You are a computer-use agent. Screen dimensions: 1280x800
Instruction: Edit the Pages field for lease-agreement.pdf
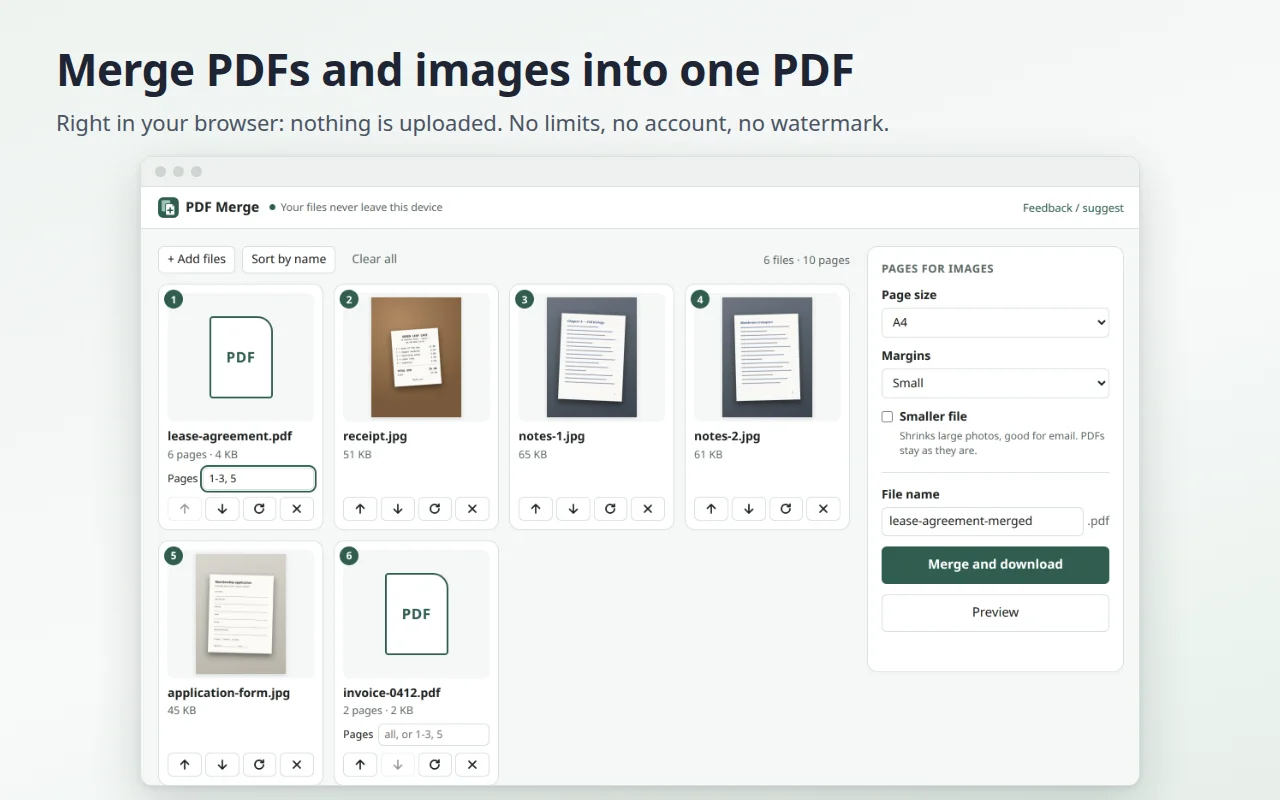(258, 479)
